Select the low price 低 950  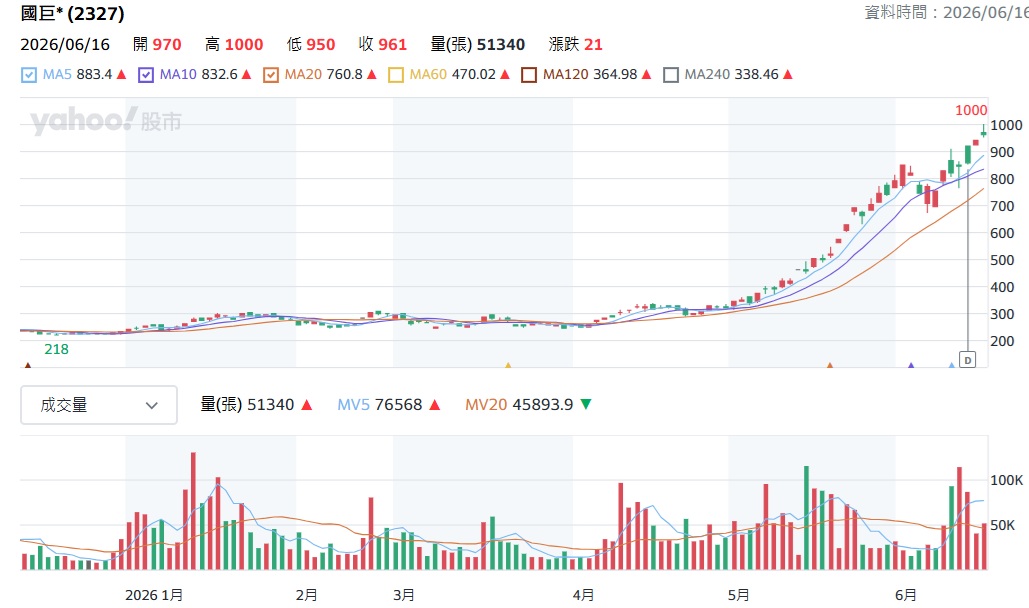(x=311, y=45)
